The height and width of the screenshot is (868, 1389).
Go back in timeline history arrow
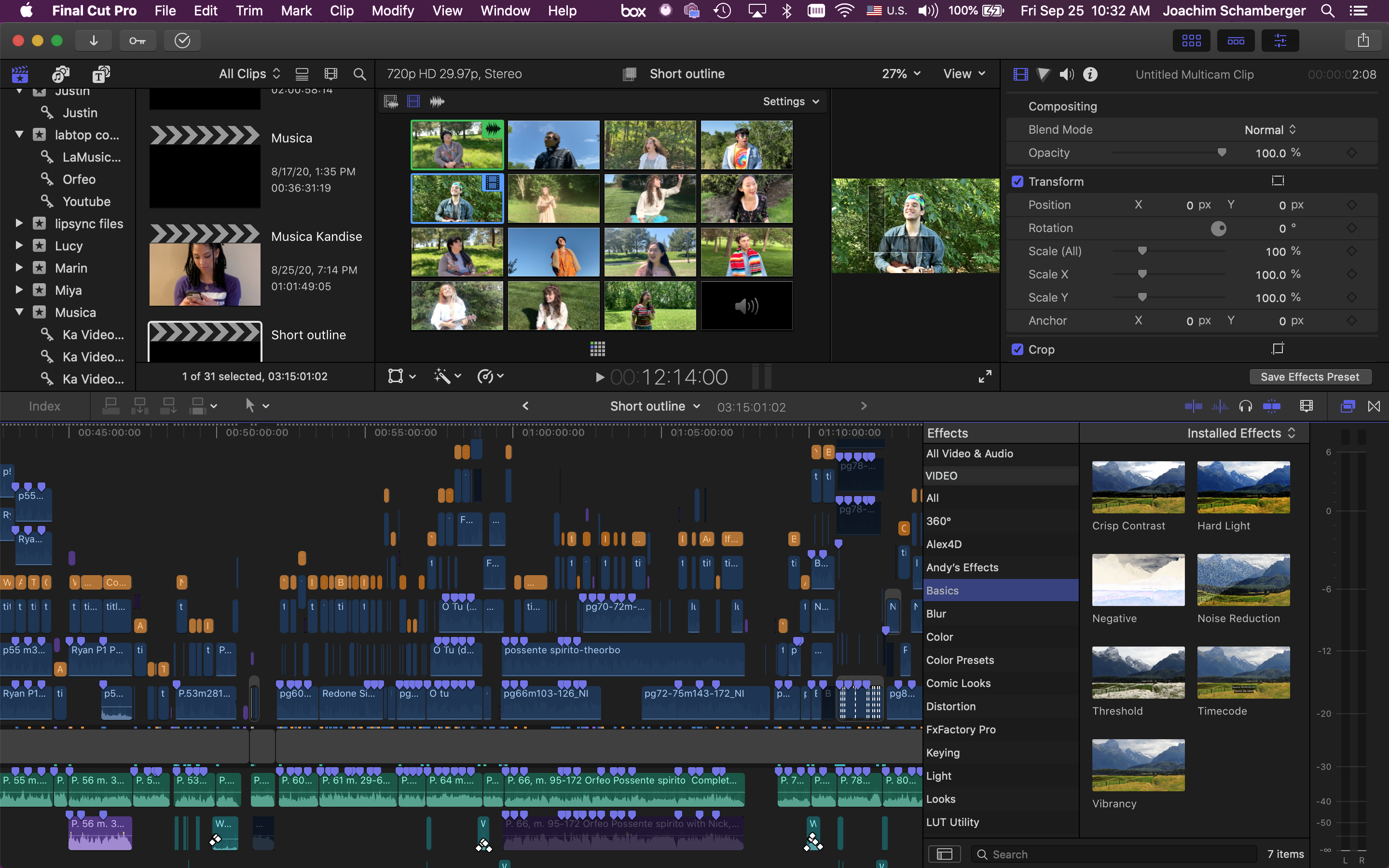[x=526, y=406]
